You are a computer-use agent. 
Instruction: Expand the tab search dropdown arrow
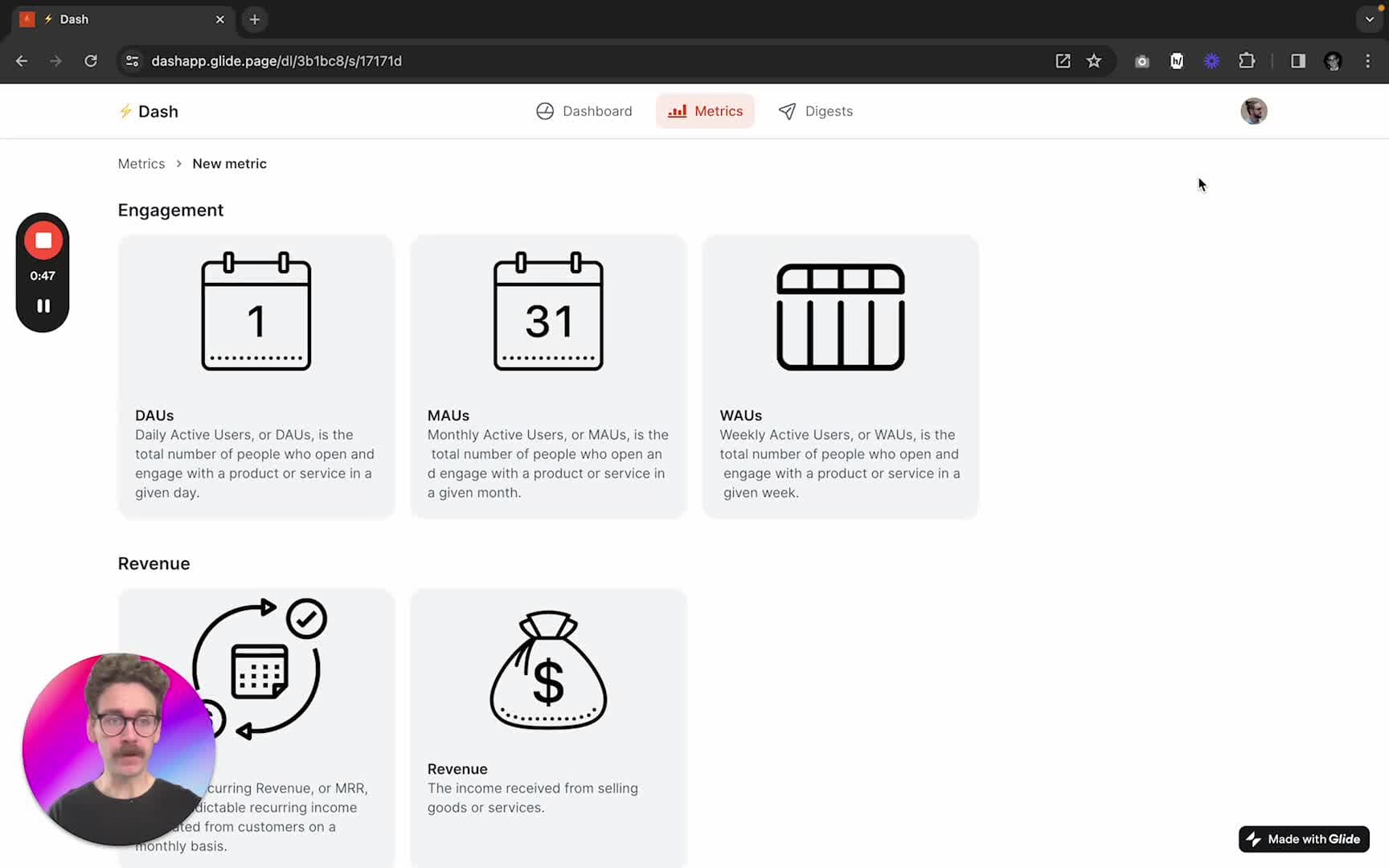pos(1369,19)
